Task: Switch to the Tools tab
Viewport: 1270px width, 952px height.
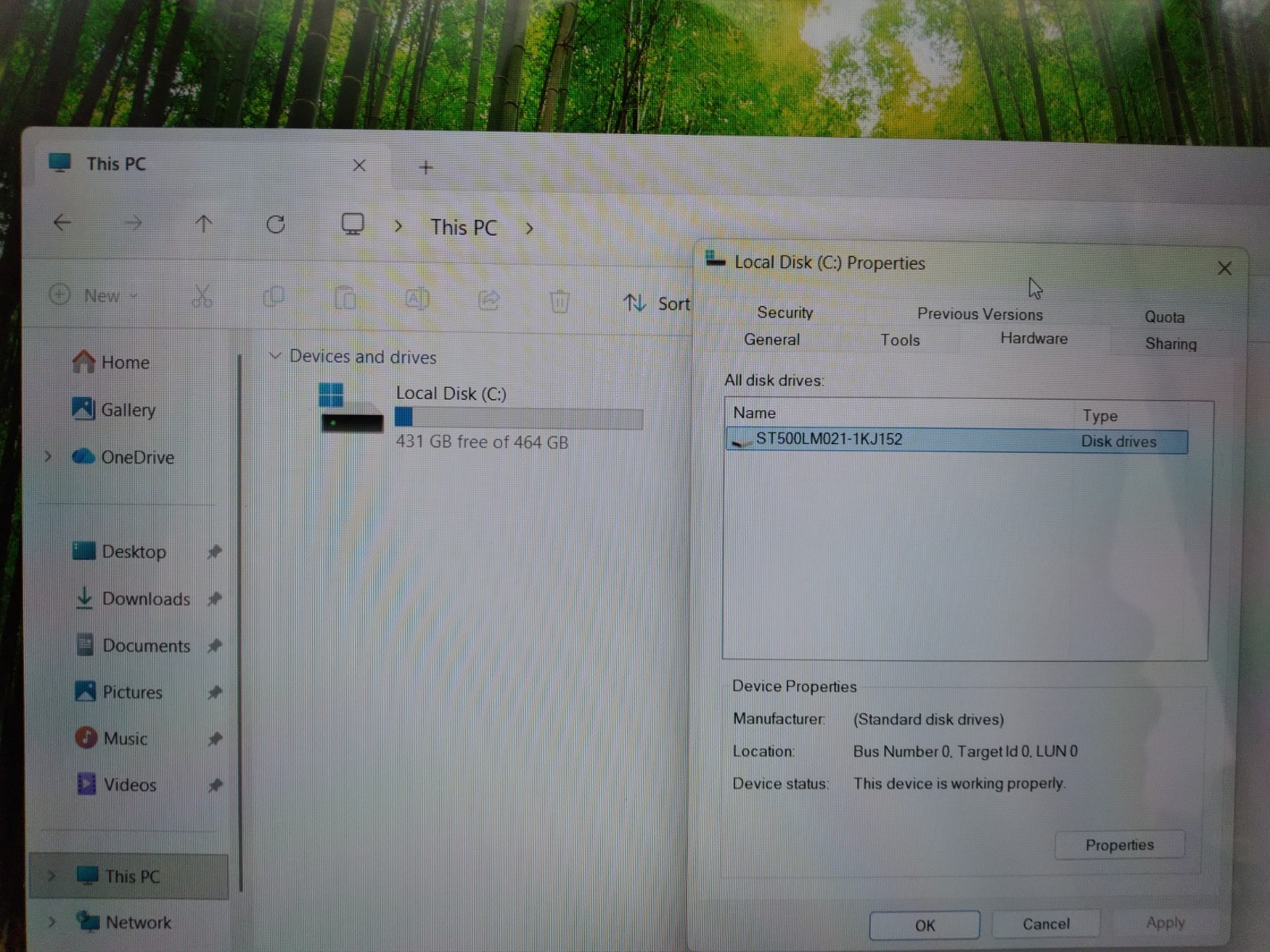Action: pyautogui.click(x=899, y=340)
